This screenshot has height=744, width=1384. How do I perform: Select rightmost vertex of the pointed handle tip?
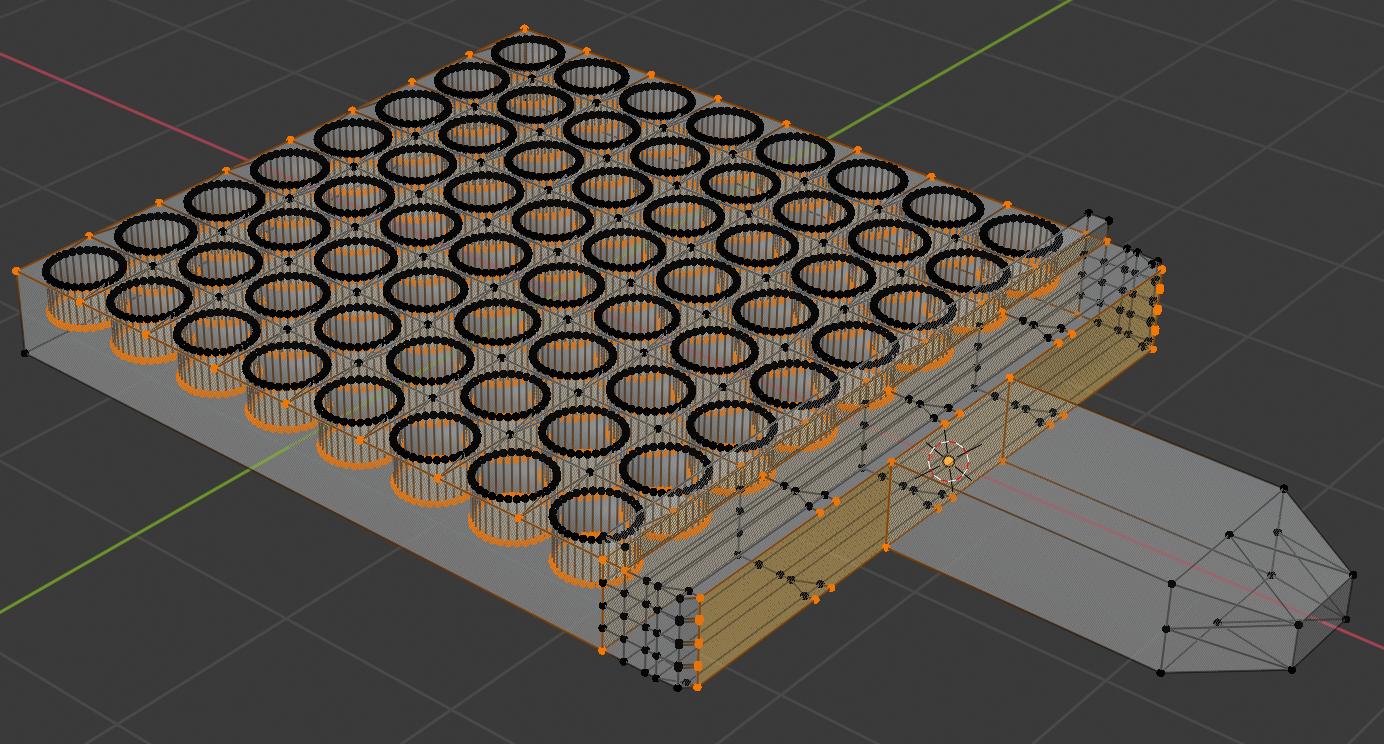click(x=1353, y=575)
